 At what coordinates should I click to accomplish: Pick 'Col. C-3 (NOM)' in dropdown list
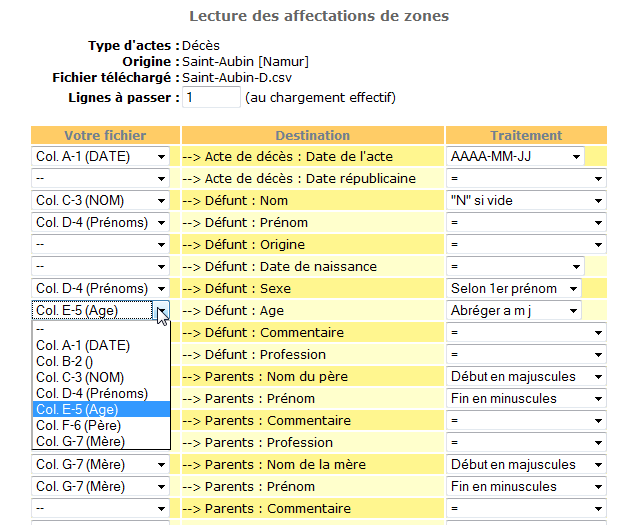[x=80, y=377]
